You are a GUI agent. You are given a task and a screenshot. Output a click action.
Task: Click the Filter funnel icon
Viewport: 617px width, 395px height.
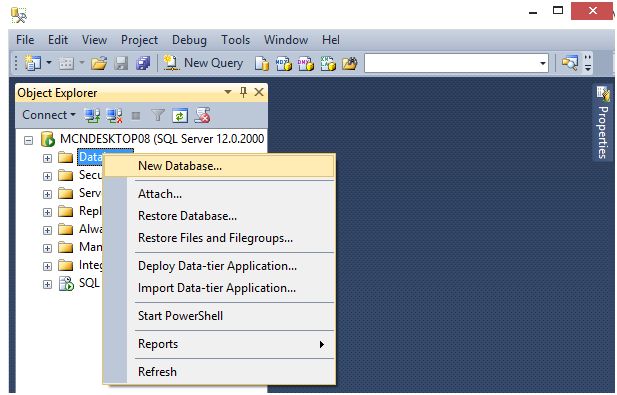click(x=158, y=116)
